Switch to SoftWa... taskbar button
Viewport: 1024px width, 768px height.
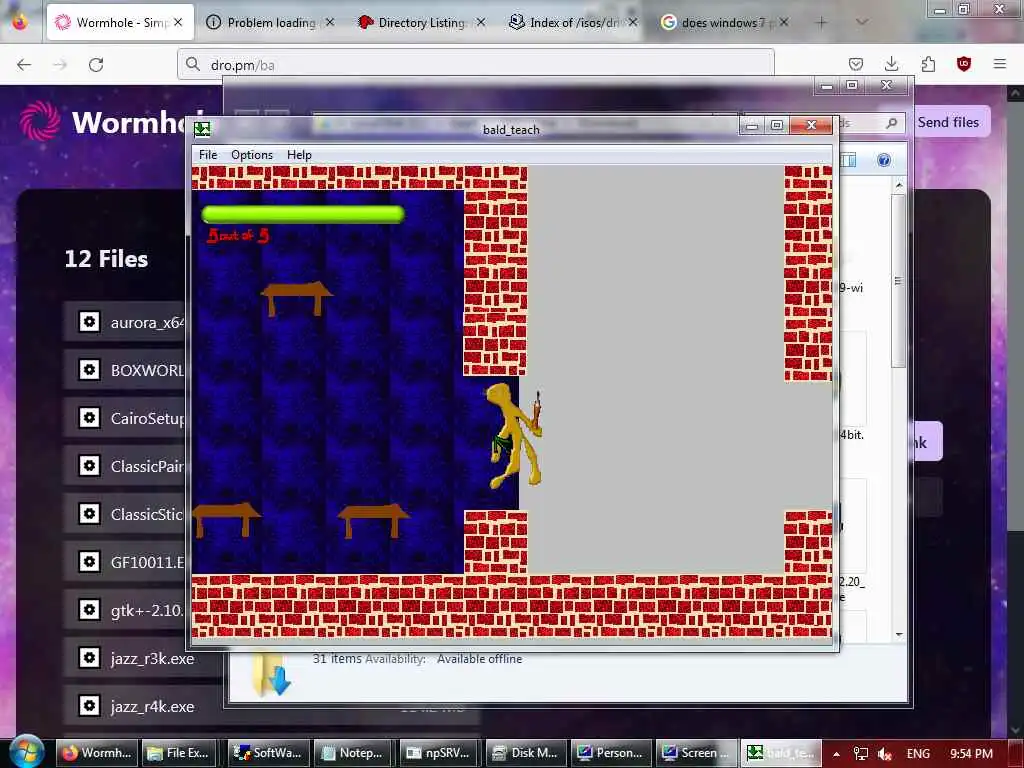(268, 753)
